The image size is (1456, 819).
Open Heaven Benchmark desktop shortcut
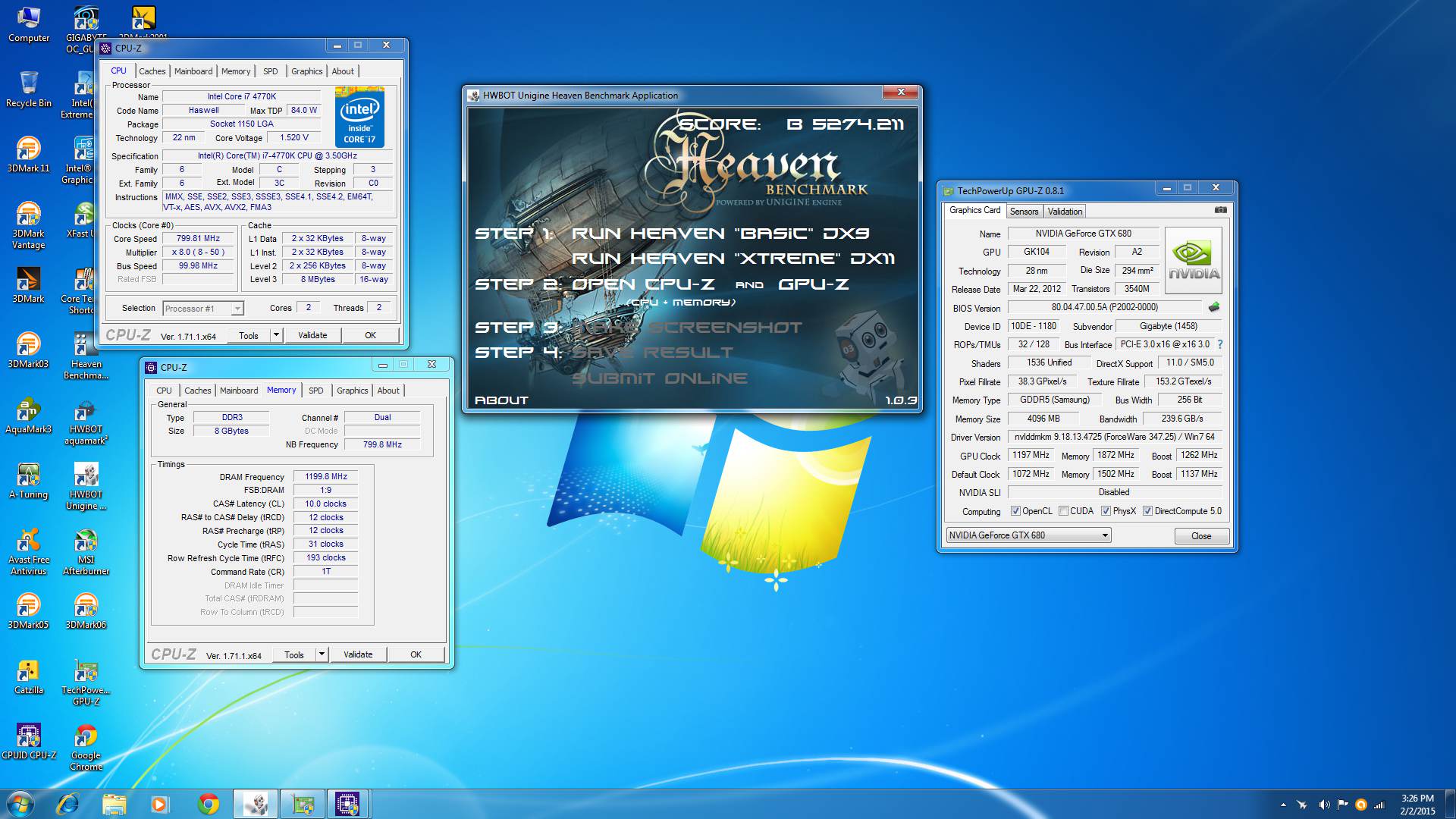tap(86, 356)
